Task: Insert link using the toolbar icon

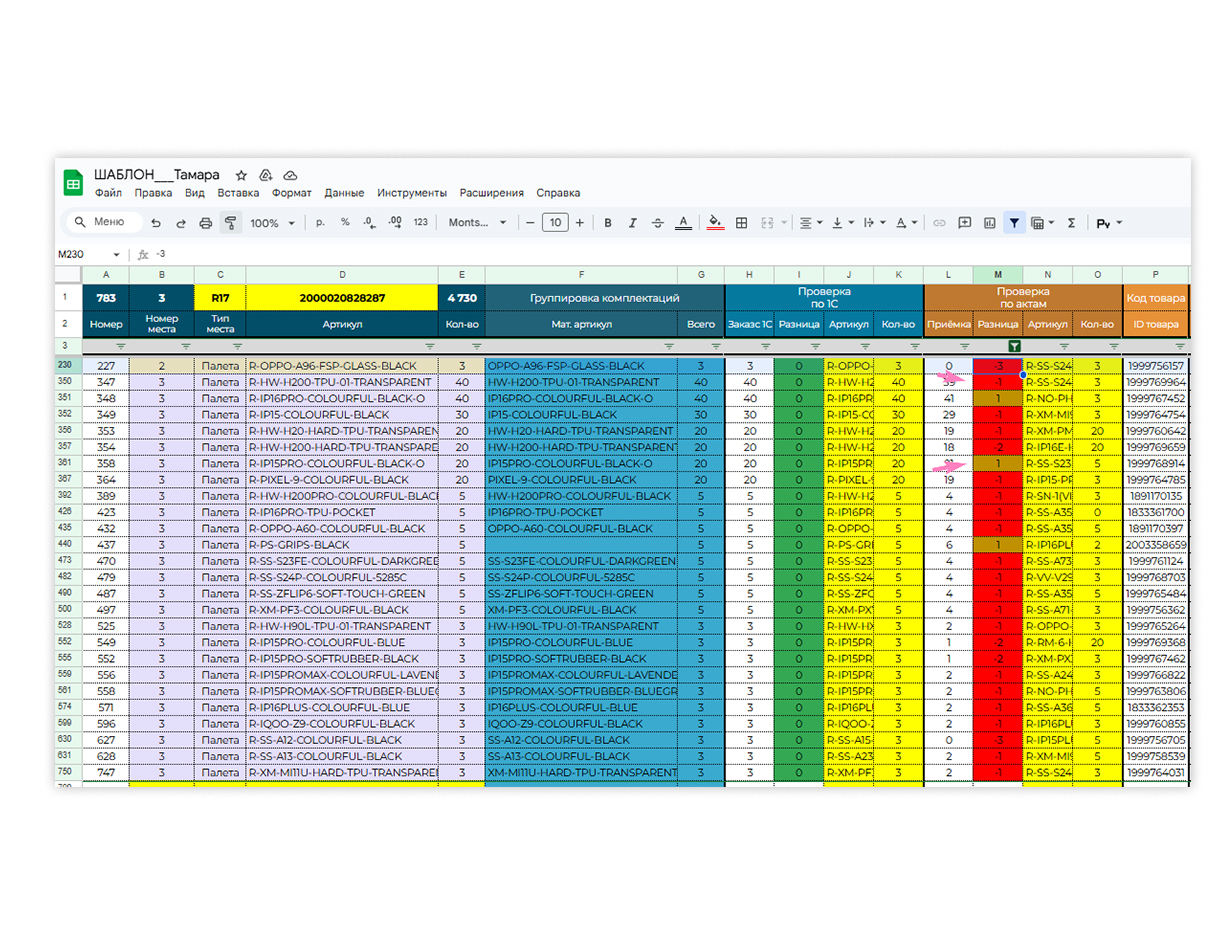Action: (939, 223)
